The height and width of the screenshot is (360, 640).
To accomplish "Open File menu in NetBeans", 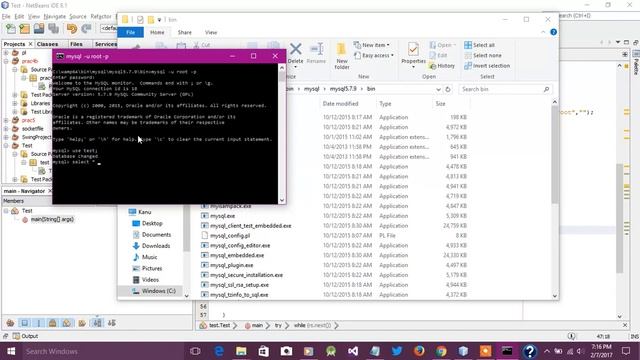I will tap(6, 16).
